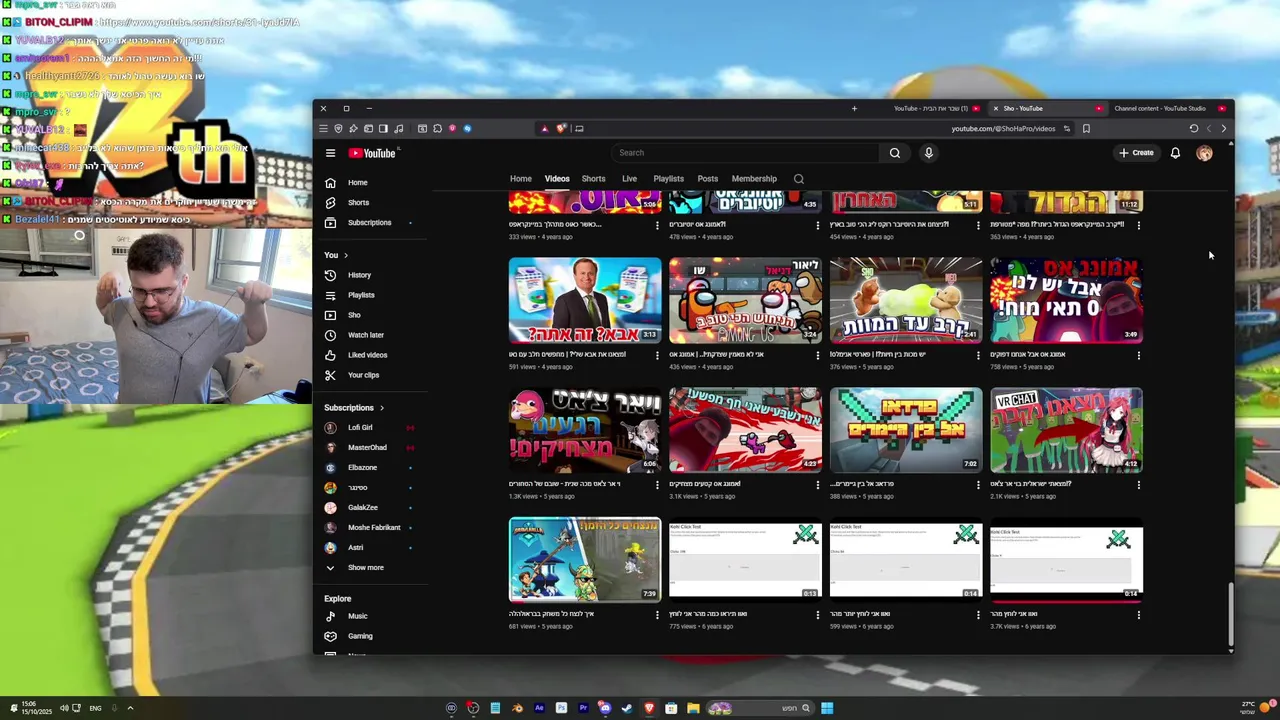Image resolution: width=1280 pixels, height=720 pixels.
Task: Open Elbazone subscription channel
Action: pyautogui.click(x=362, y=468)
